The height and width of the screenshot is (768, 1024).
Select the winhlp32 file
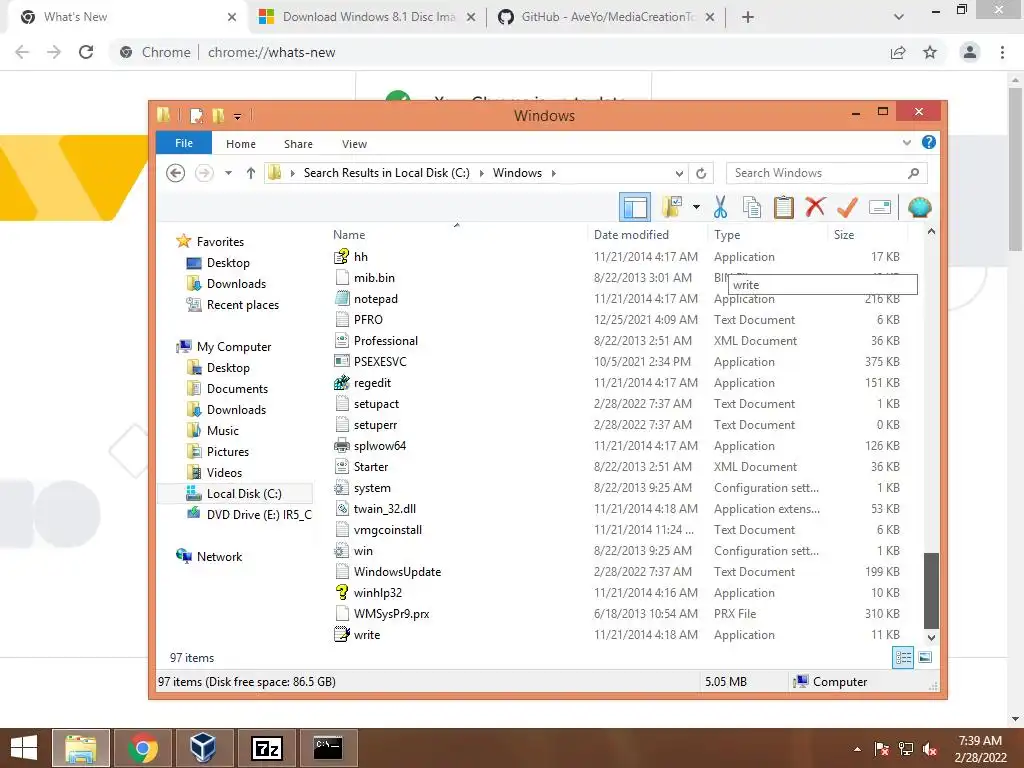(377, 593)
